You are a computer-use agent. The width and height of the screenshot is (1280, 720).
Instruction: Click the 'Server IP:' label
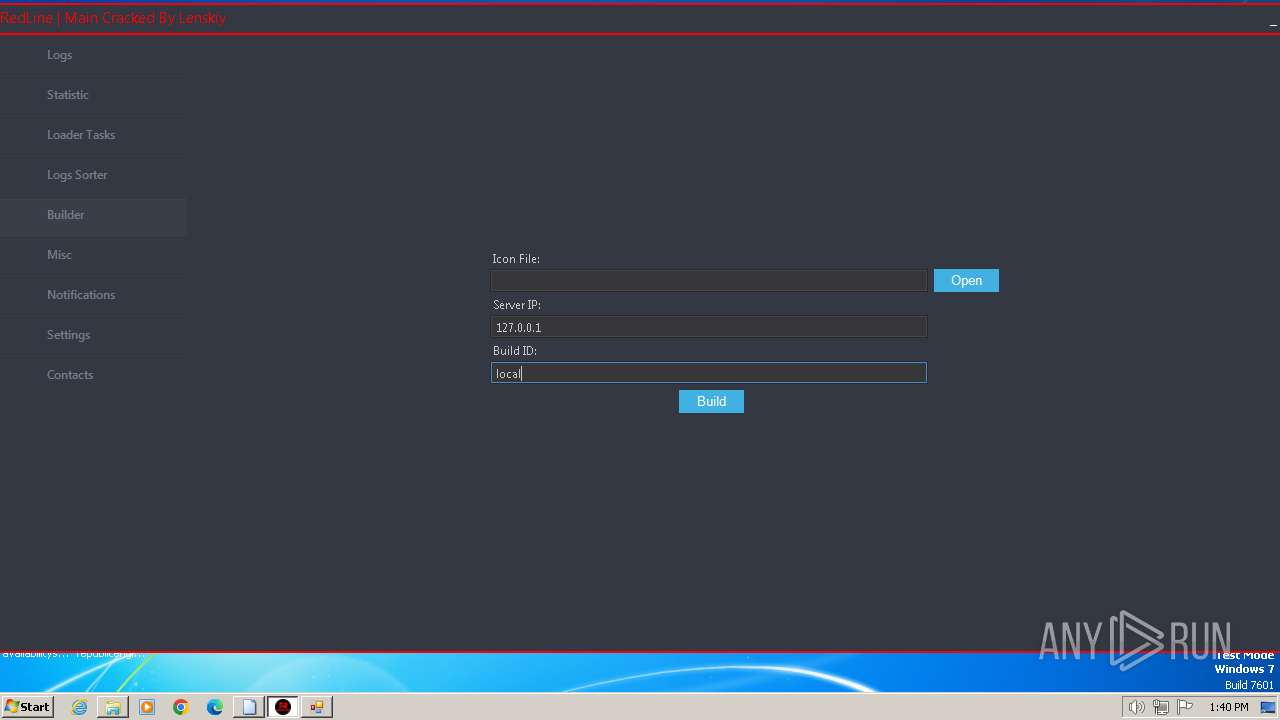(517, 305)
